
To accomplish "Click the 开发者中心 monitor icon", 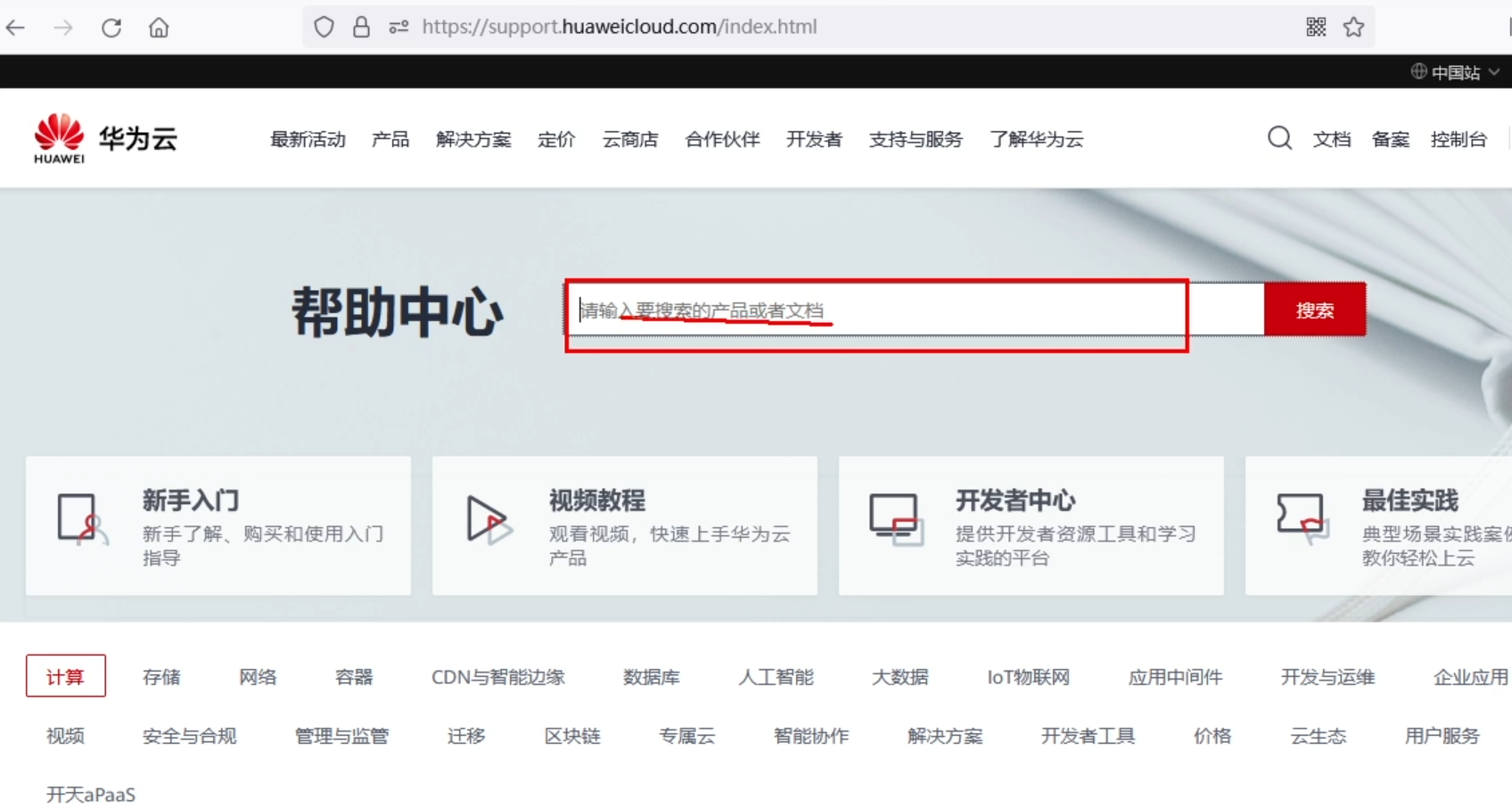I will [896, 519].
